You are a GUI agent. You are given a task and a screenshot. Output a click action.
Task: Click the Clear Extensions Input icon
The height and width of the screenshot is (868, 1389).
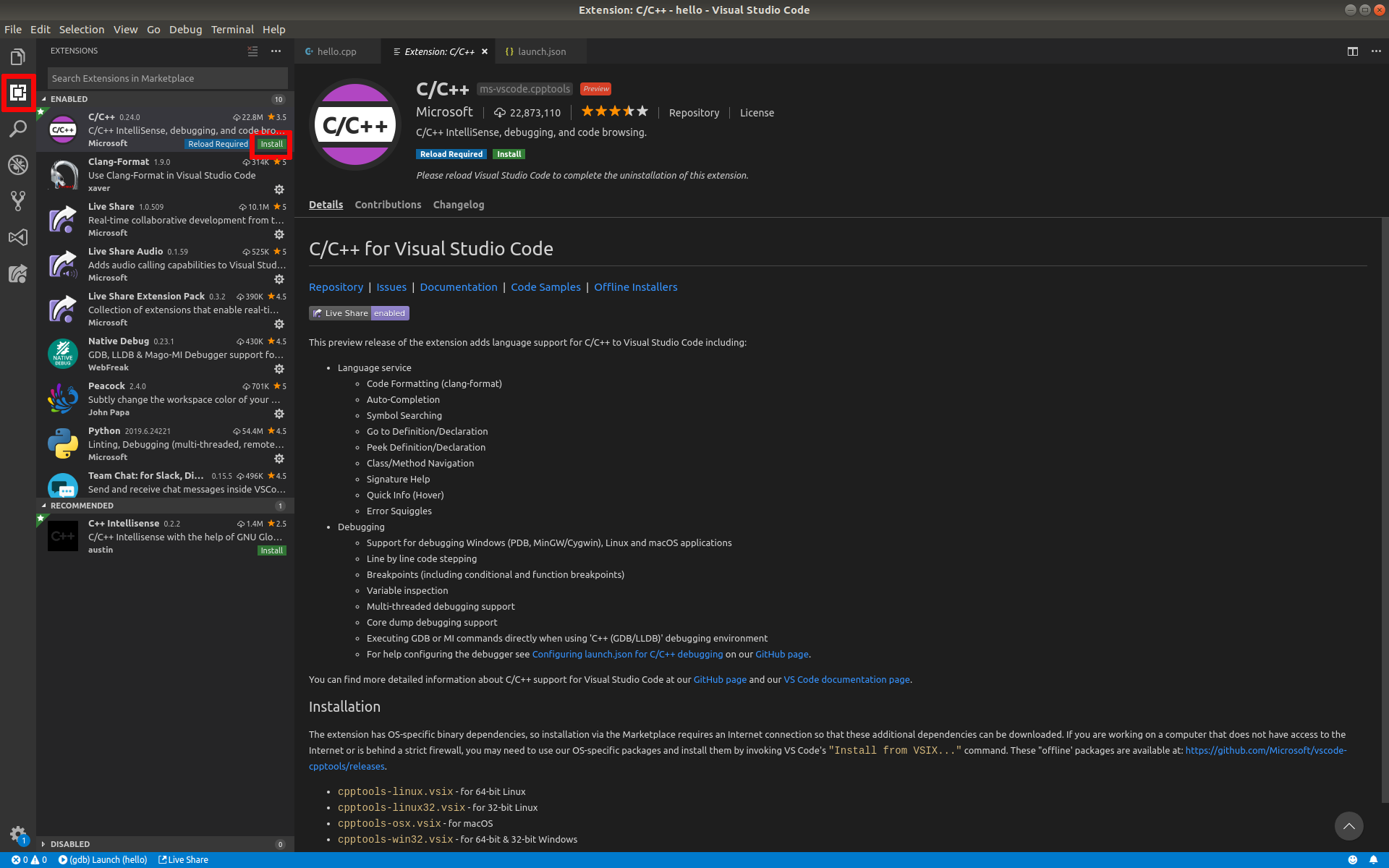(252, 51)
